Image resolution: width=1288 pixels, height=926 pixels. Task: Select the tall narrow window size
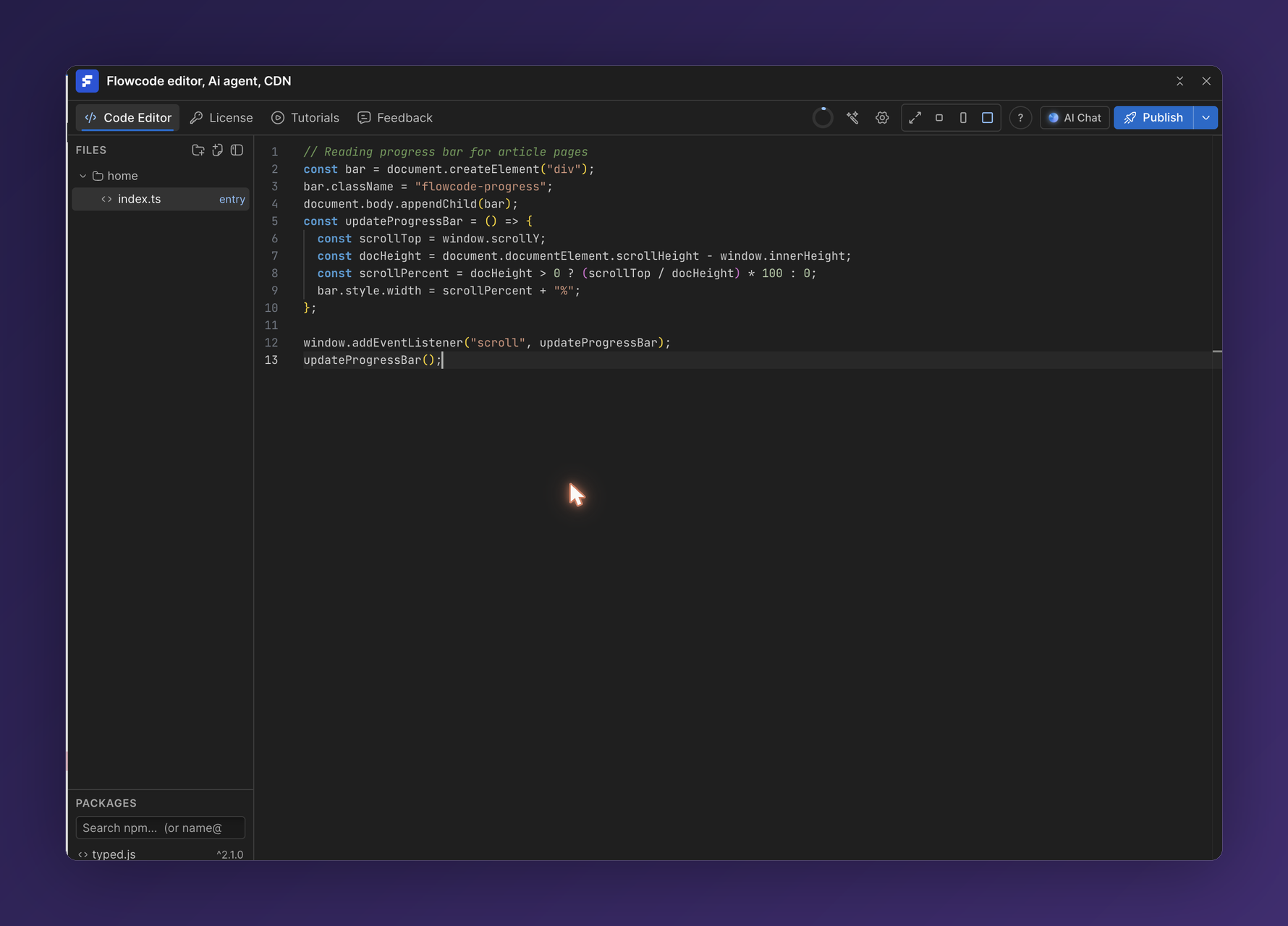[x=963, y=117]
